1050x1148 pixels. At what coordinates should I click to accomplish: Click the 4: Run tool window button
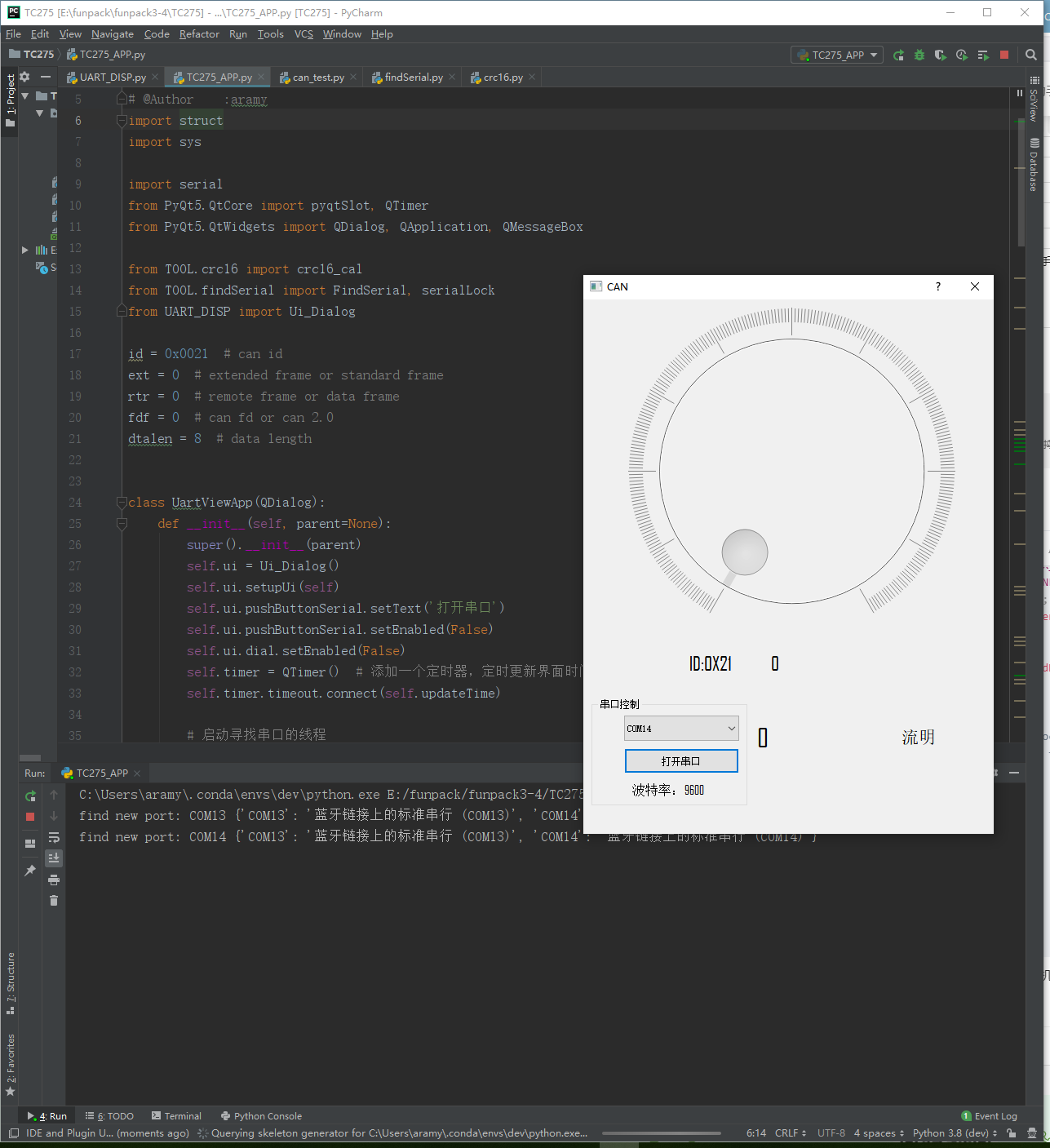[x=47, y=1116]
